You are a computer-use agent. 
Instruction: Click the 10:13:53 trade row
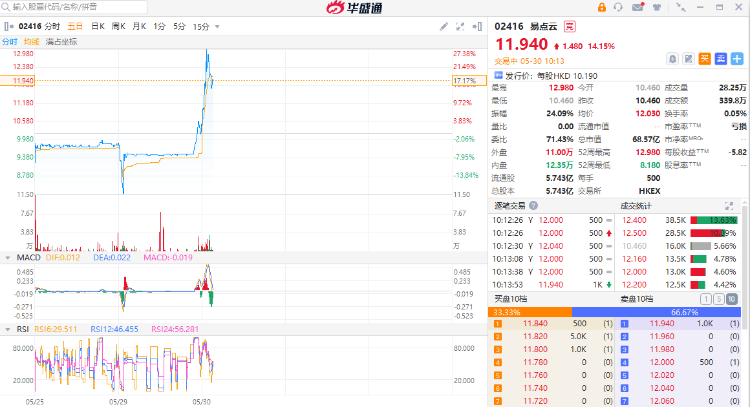tap(552, 285)
